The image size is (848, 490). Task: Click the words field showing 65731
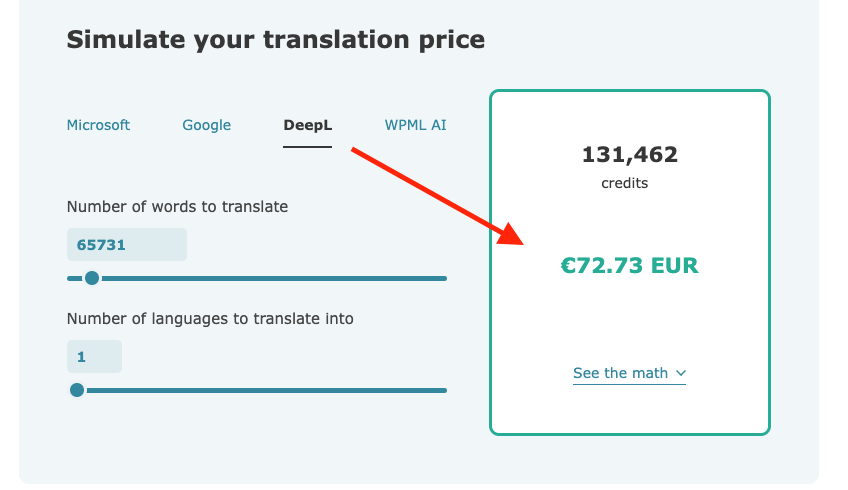point(126,244)
